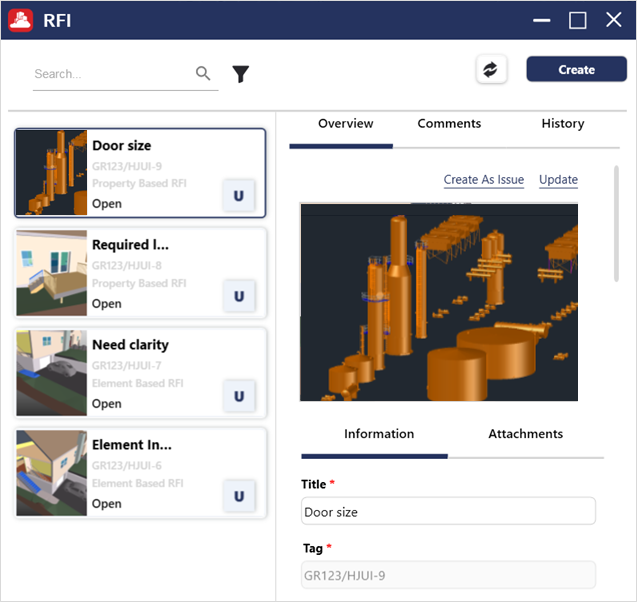Select the 'Door size' card title
637x602 pixels.
pyautogui.click(x=121, y=145)
